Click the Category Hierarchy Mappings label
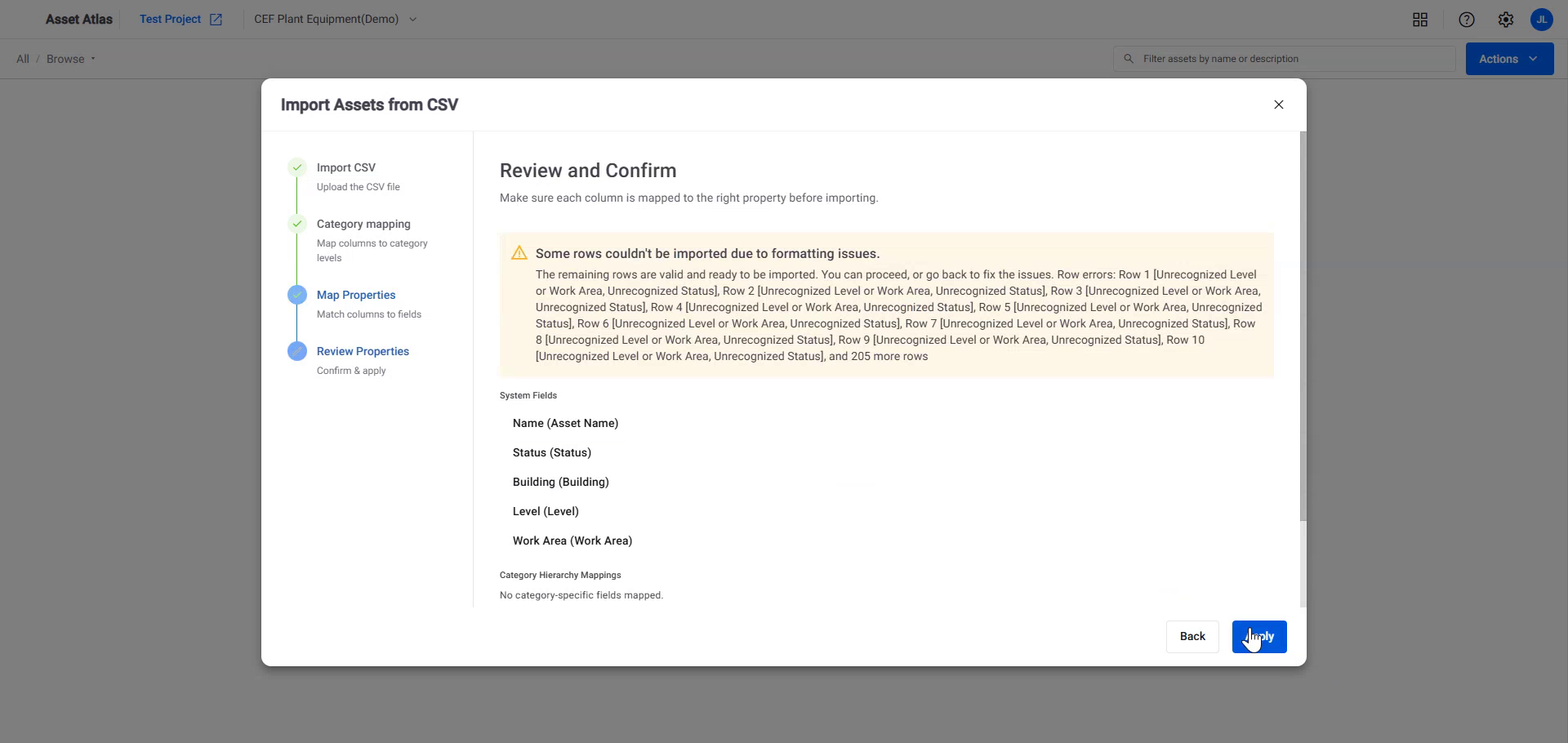This screenshot has height=743, width=1568. [560, 575]
